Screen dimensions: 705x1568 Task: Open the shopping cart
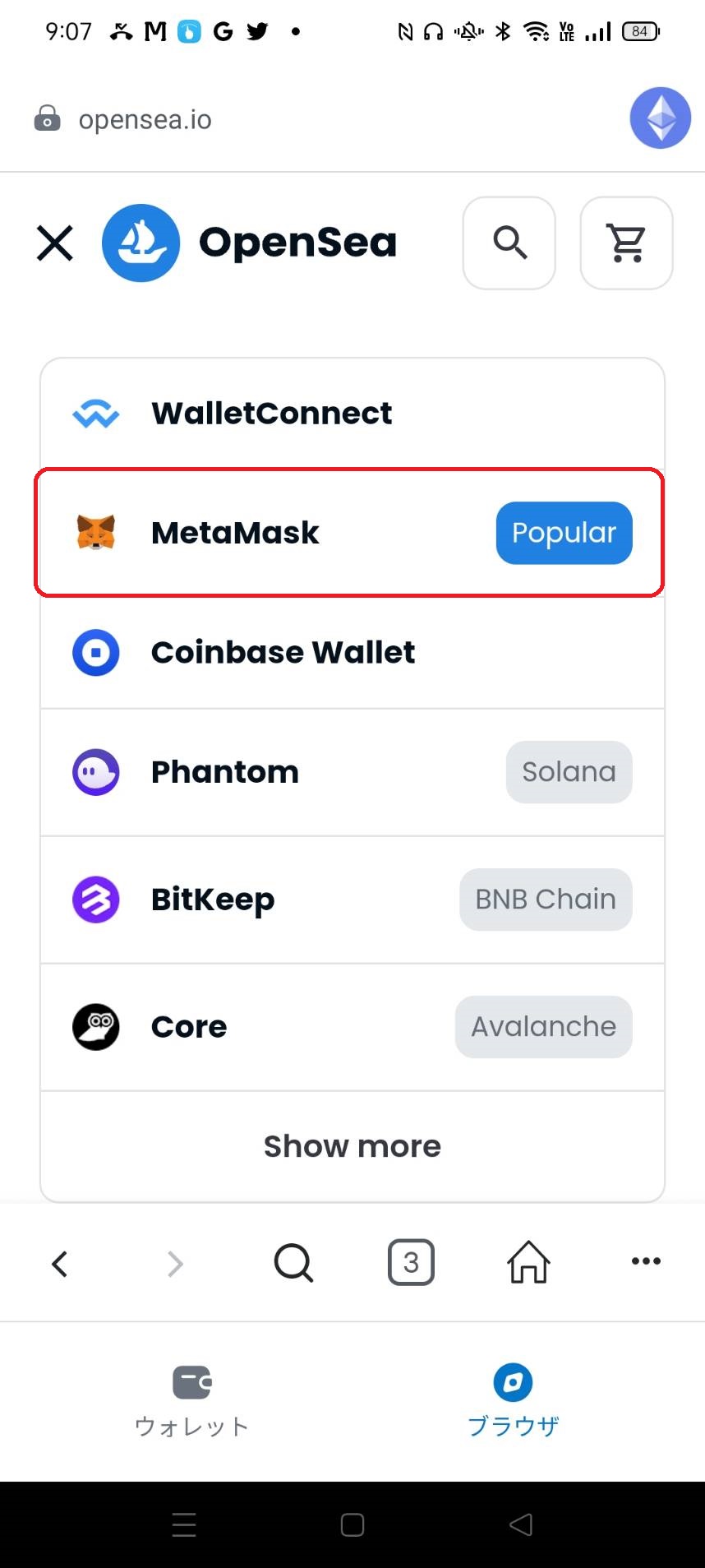[x=626, y=243]
